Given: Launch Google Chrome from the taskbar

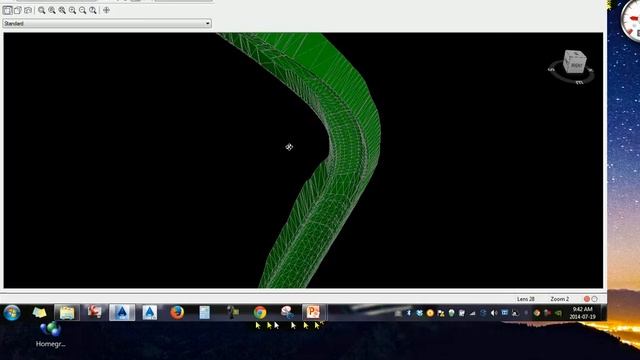Looking at the screenshot, I should pyautogui.click(x=260, y=313).
